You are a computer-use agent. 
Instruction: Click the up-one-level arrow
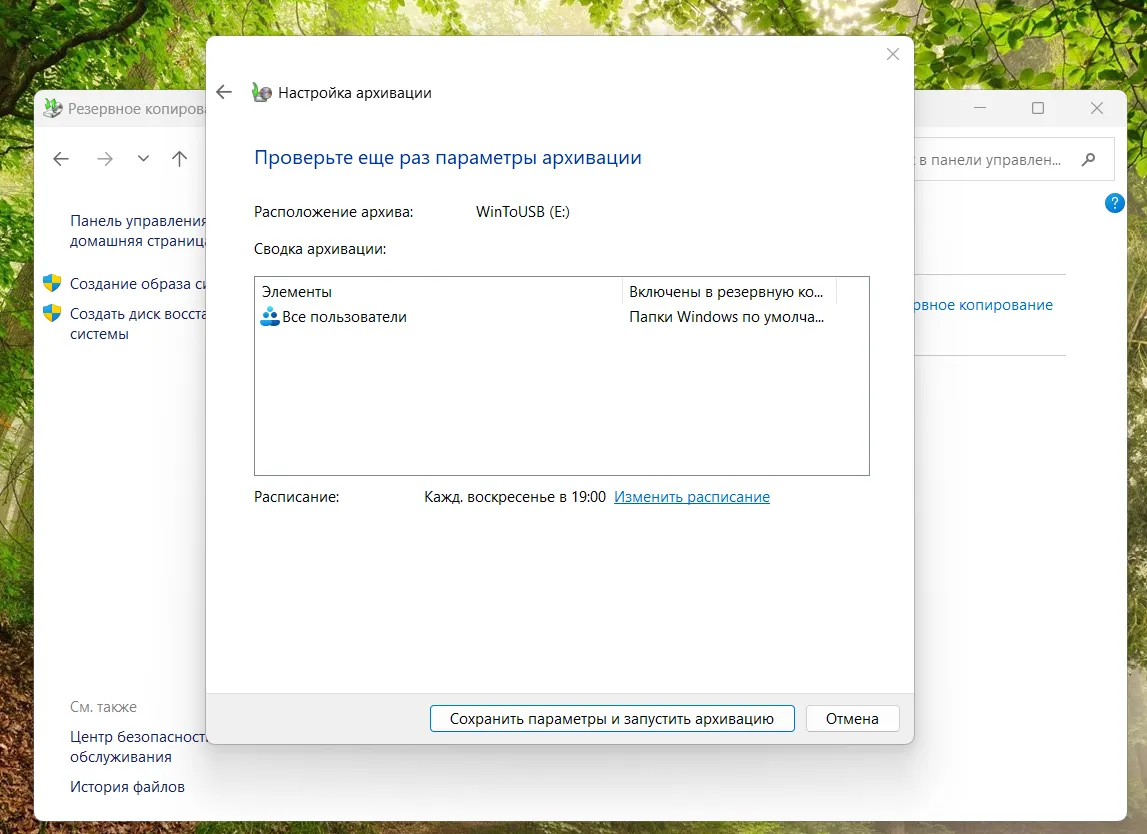pos(179,158)
